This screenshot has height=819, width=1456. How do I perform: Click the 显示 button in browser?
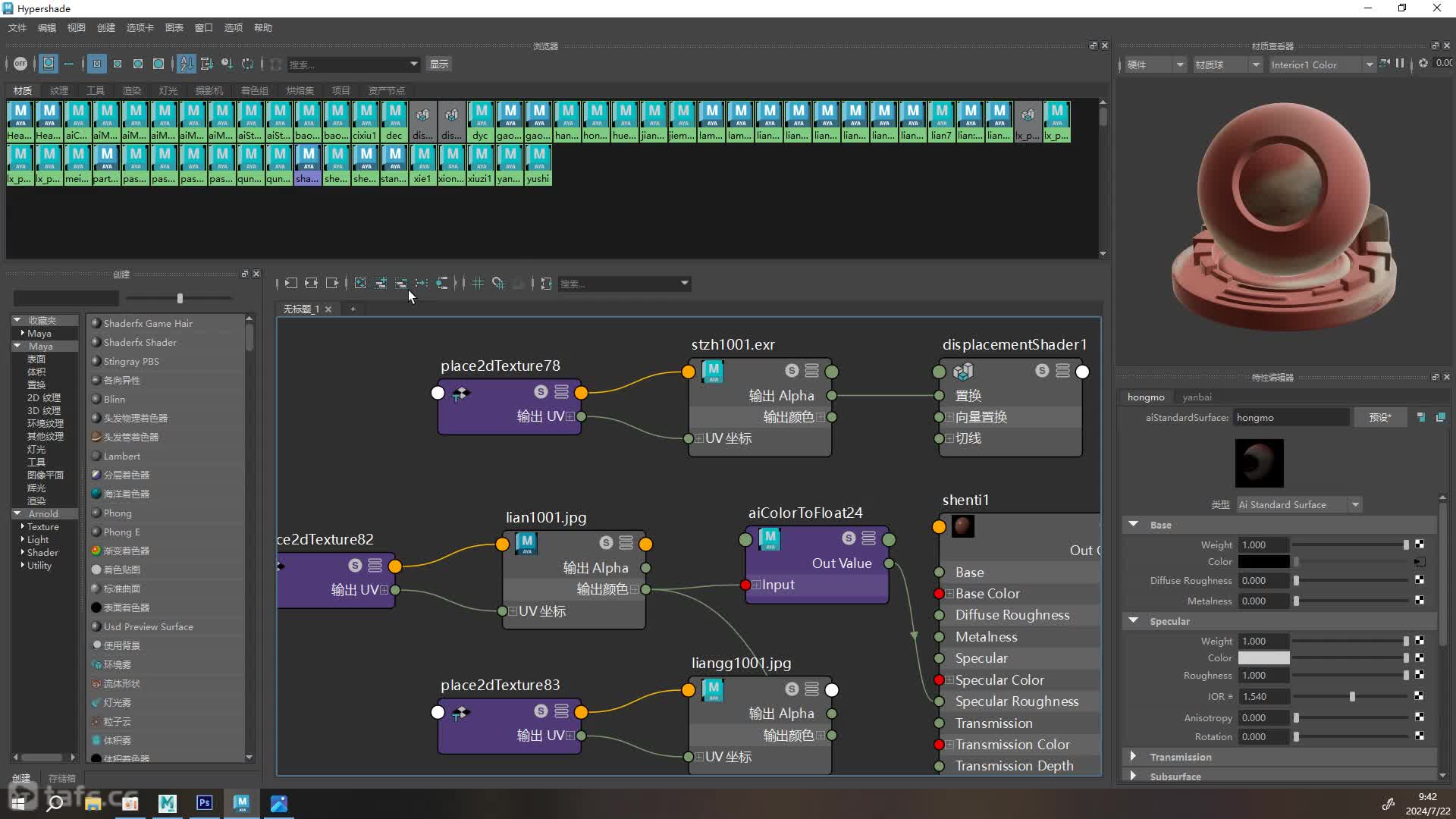click(x=439, y=64)
